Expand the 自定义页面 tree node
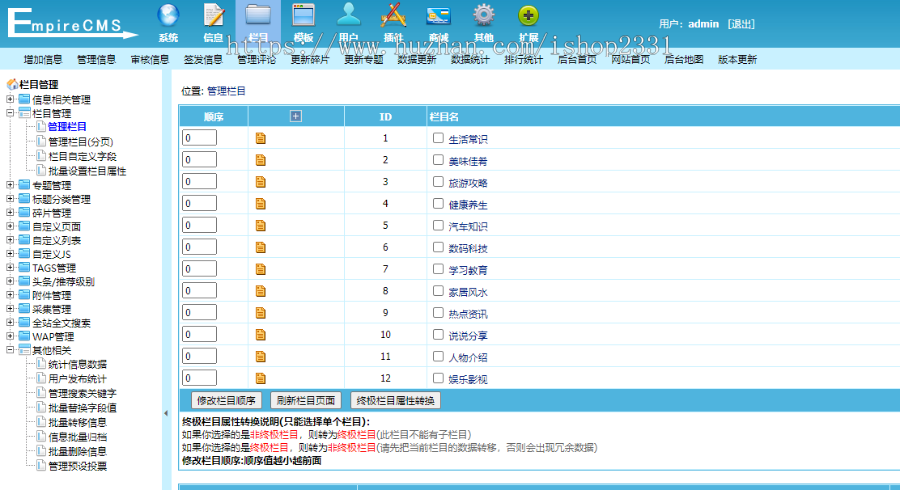This screenshot has height=490, width=900. [x=10, y=226]
